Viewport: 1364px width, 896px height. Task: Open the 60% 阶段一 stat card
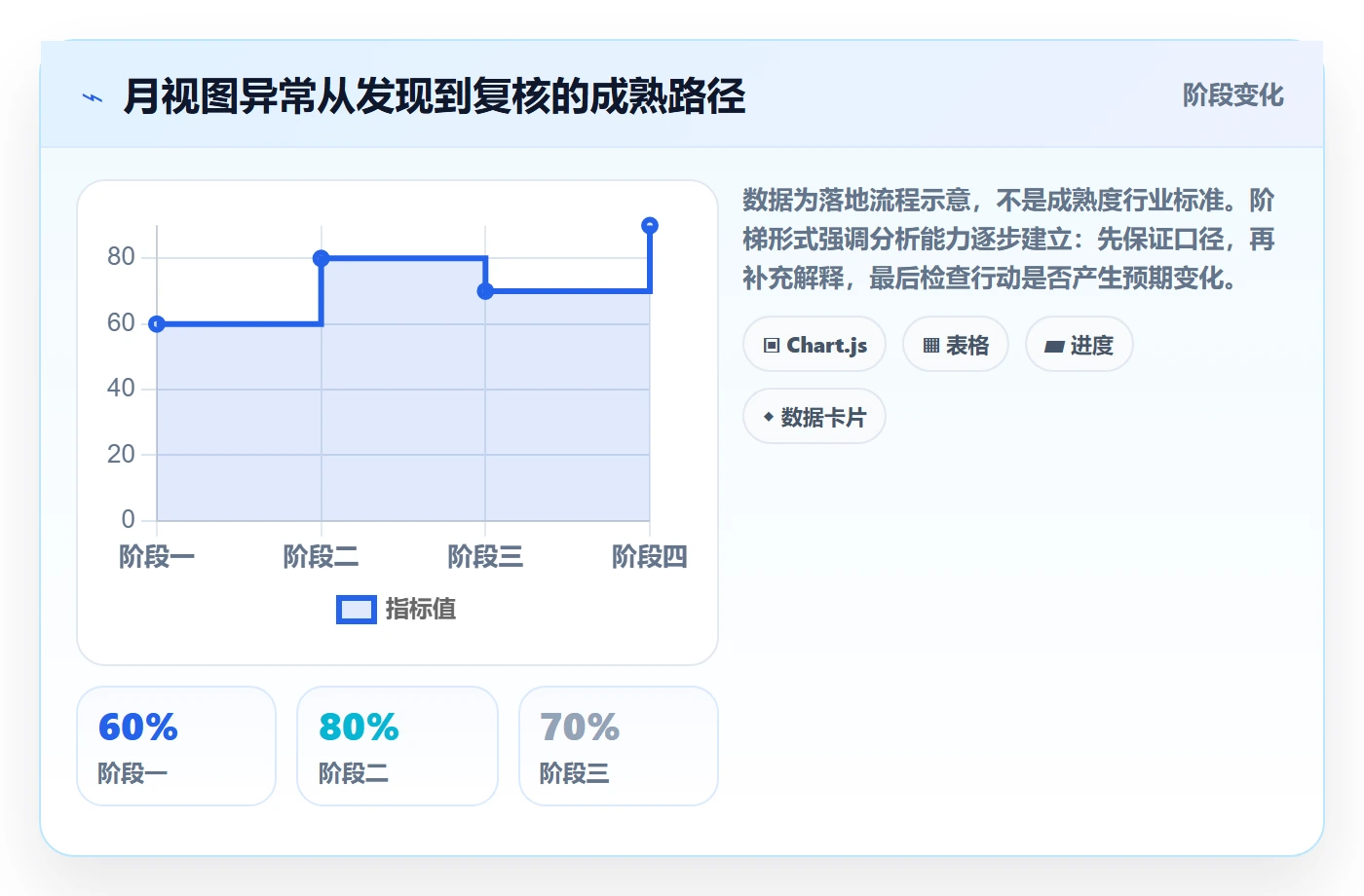[x=176, y=746]
